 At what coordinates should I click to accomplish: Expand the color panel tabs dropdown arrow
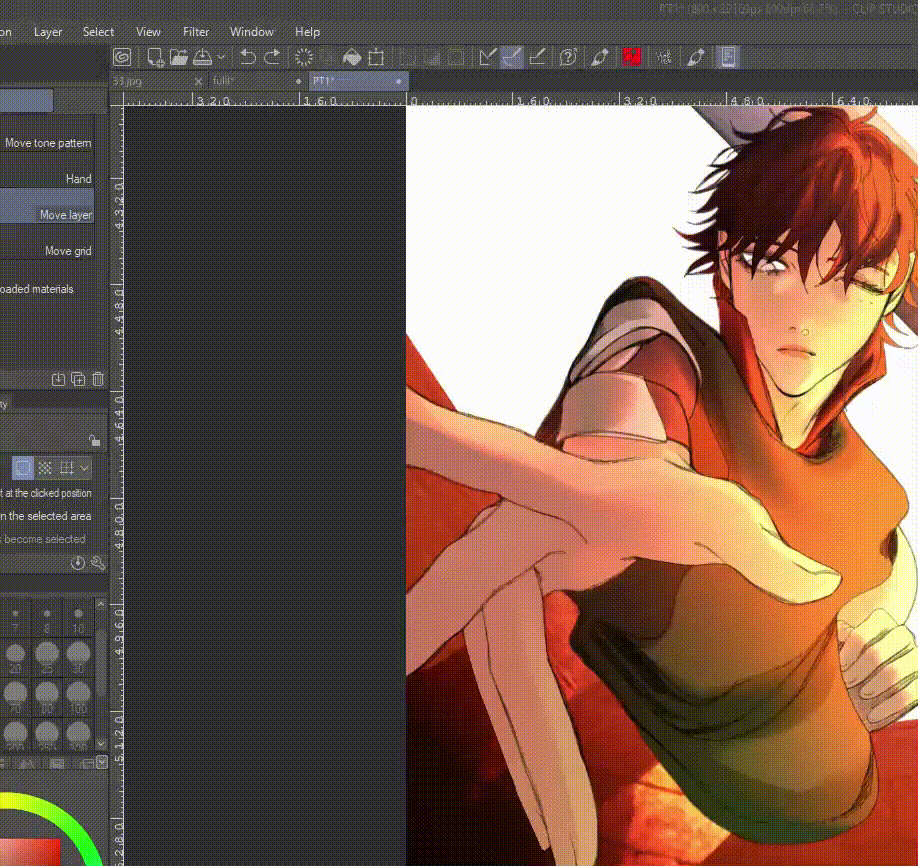pos(102,762)
